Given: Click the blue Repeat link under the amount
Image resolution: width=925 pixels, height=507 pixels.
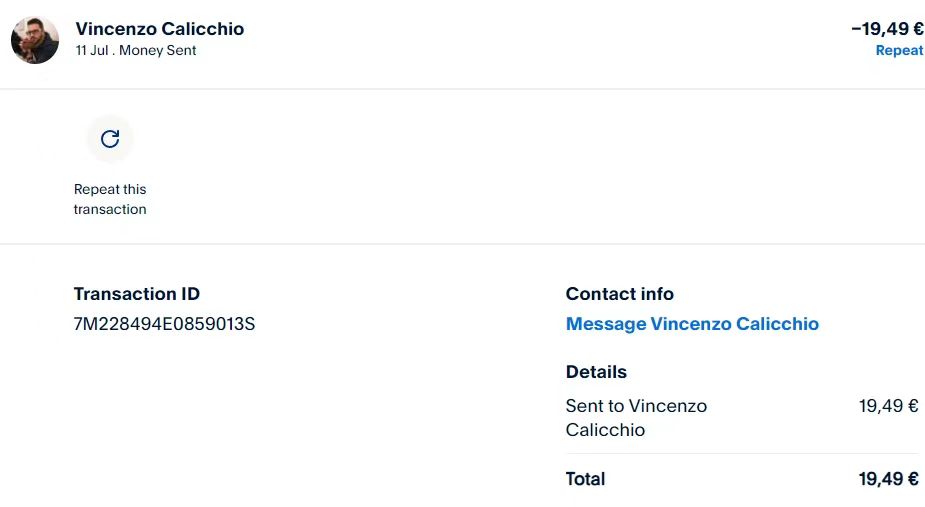Looking at the screenshot, I should (x=899, y=51).
